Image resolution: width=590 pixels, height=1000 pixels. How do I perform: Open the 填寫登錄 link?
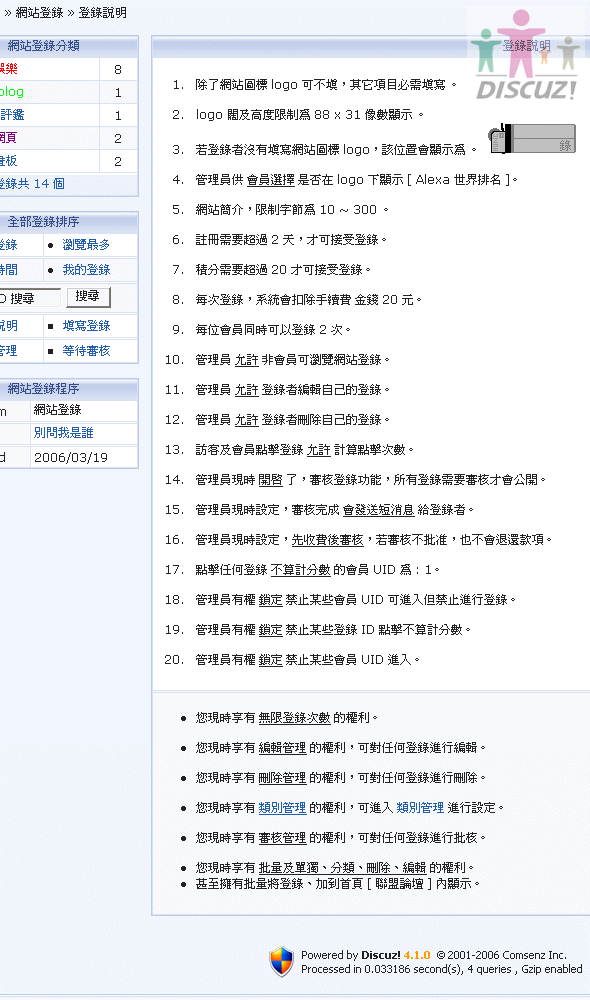(86, 326)
